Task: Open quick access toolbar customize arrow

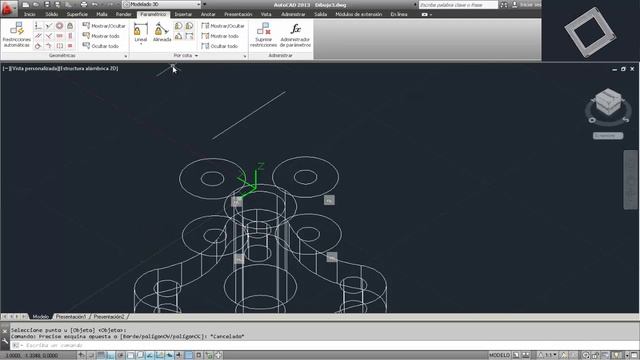Action: [x=204, y=4]
